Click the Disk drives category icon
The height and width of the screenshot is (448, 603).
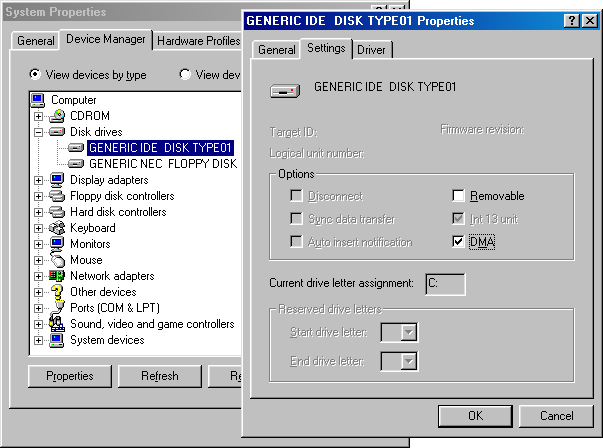[x=57, y=132]
